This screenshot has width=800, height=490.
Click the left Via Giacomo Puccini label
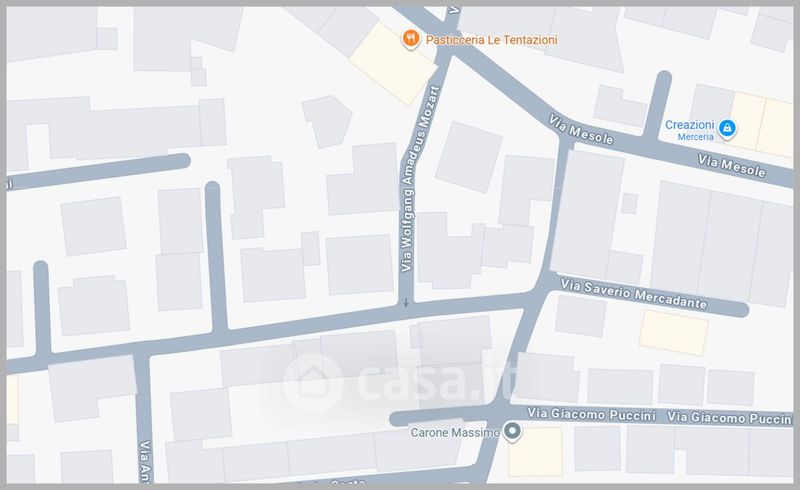point(591,414)
